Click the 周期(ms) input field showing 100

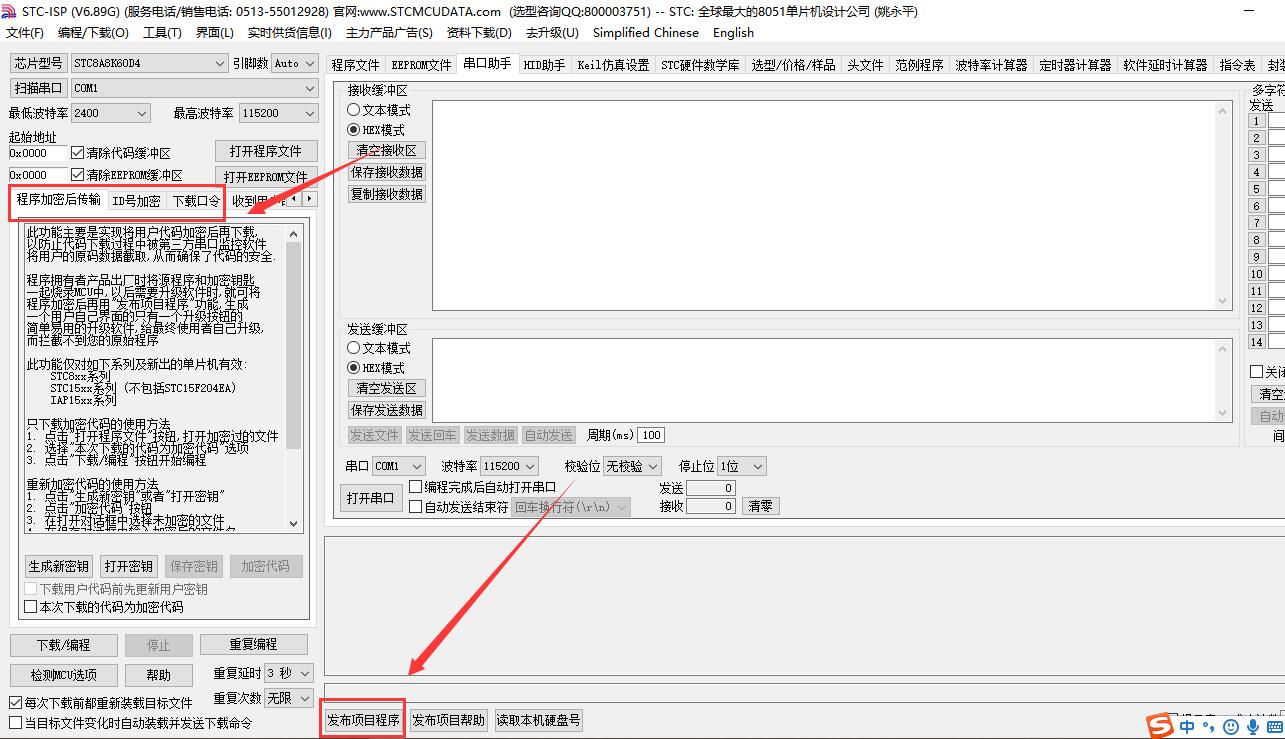pyautogui.click(x=652, y=435)
